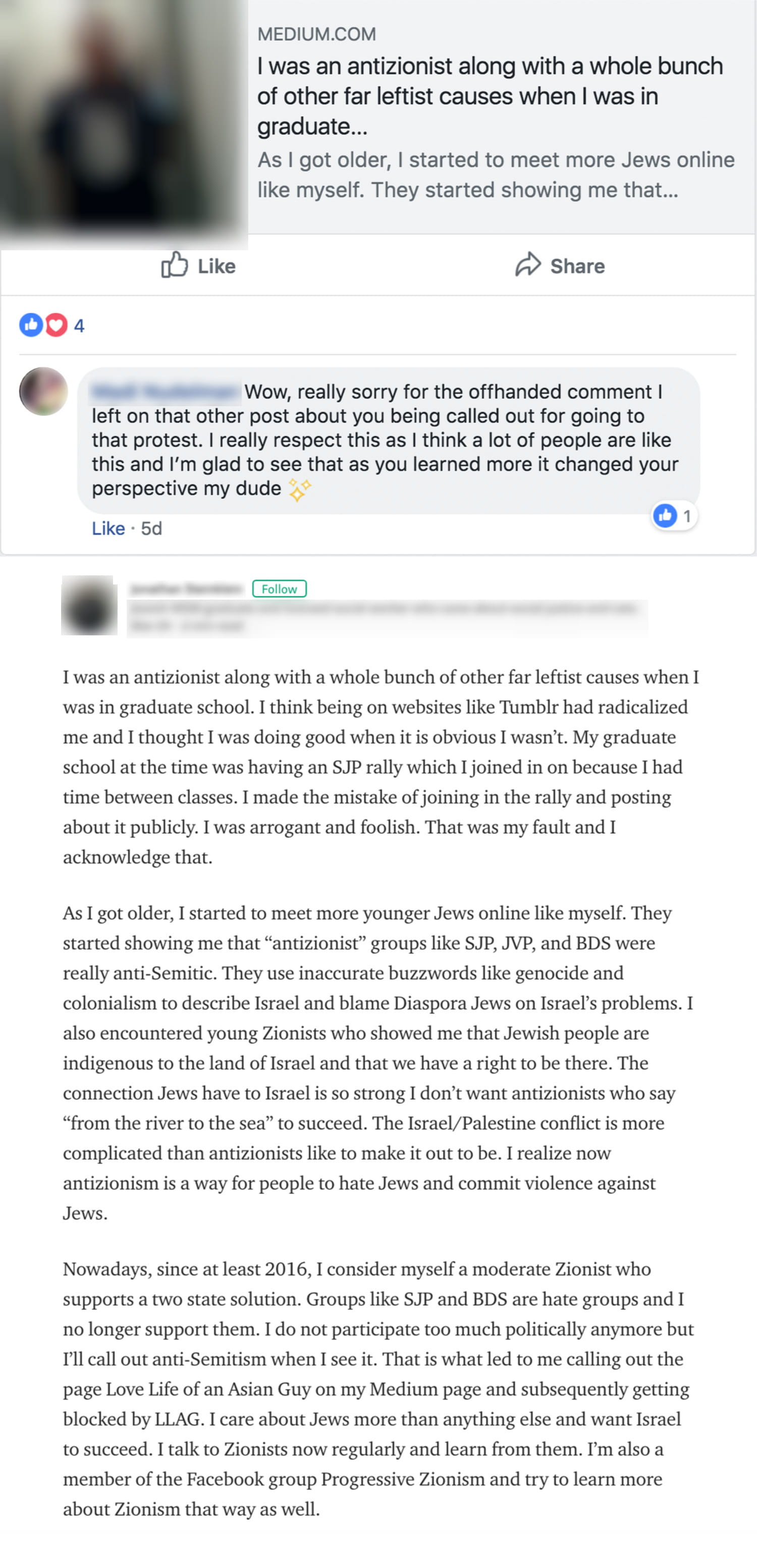
Task: Click the red heart reaction icon
Action: click(56, 325)
